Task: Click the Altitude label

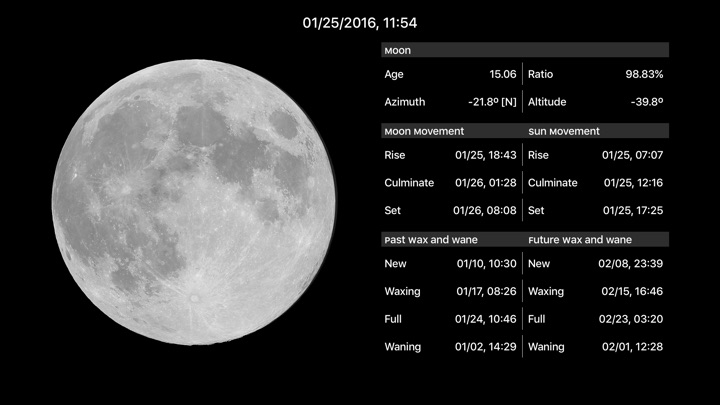Action: click(547, 102)
